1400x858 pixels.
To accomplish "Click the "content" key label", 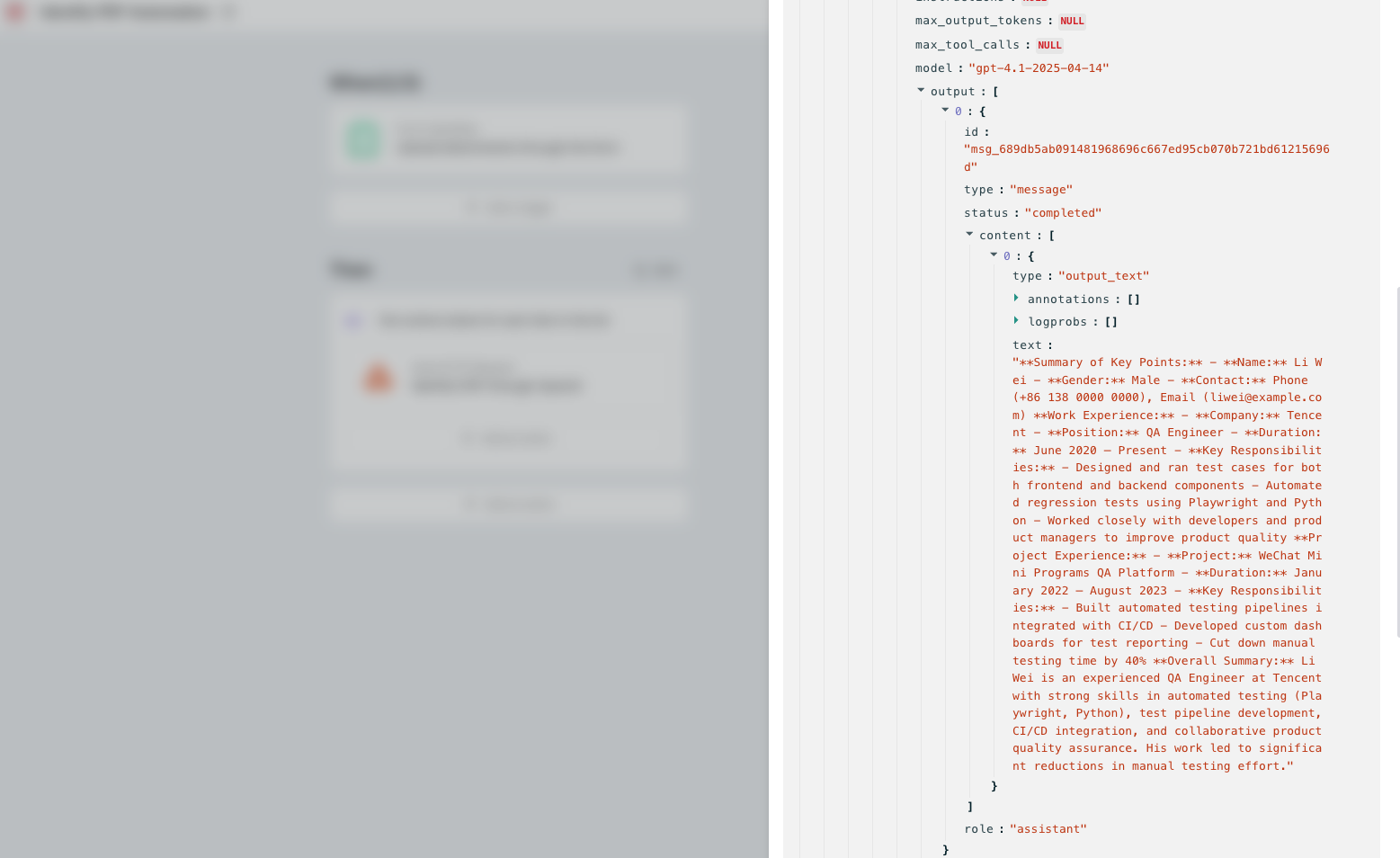I will [x=1005, y=236].
